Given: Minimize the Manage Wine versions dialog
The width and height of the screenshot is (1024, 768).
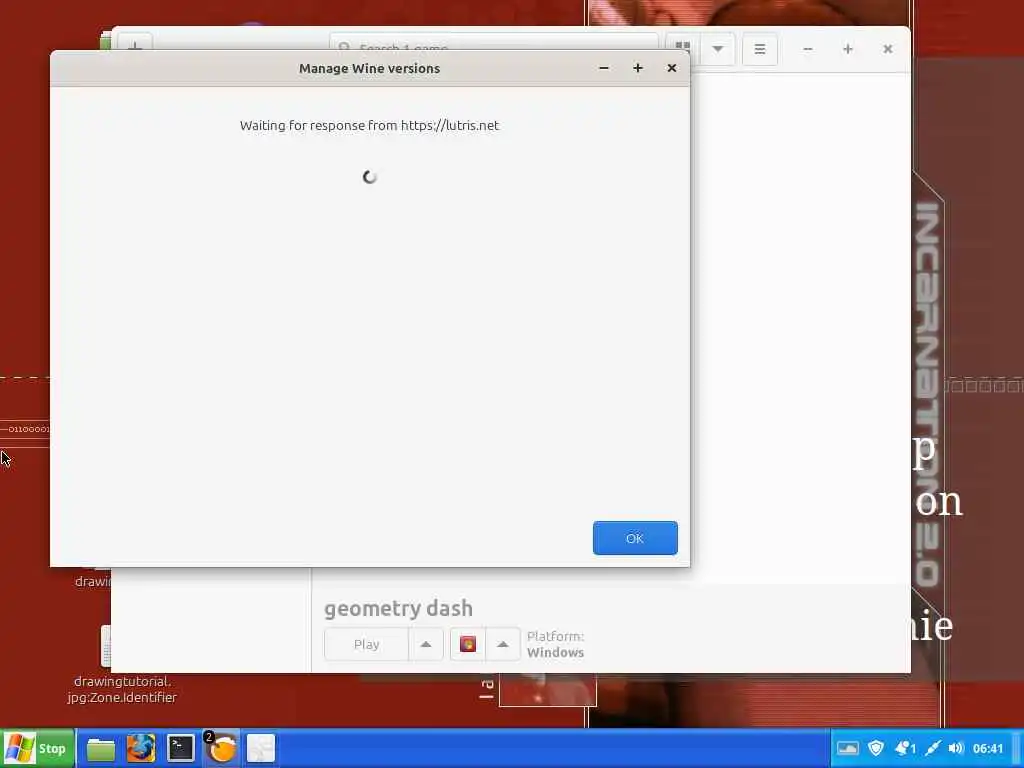Looking at the screenshot, I should [604, 68].
